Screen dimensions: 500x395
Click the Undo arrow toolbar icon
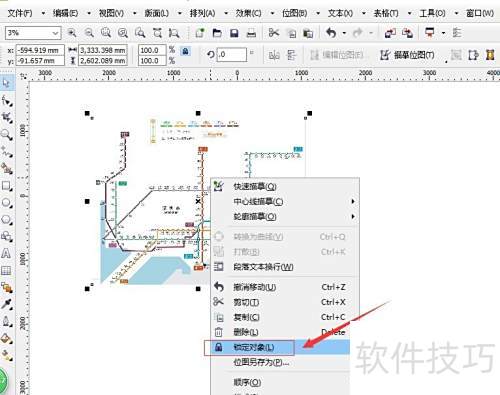[331, 33]
